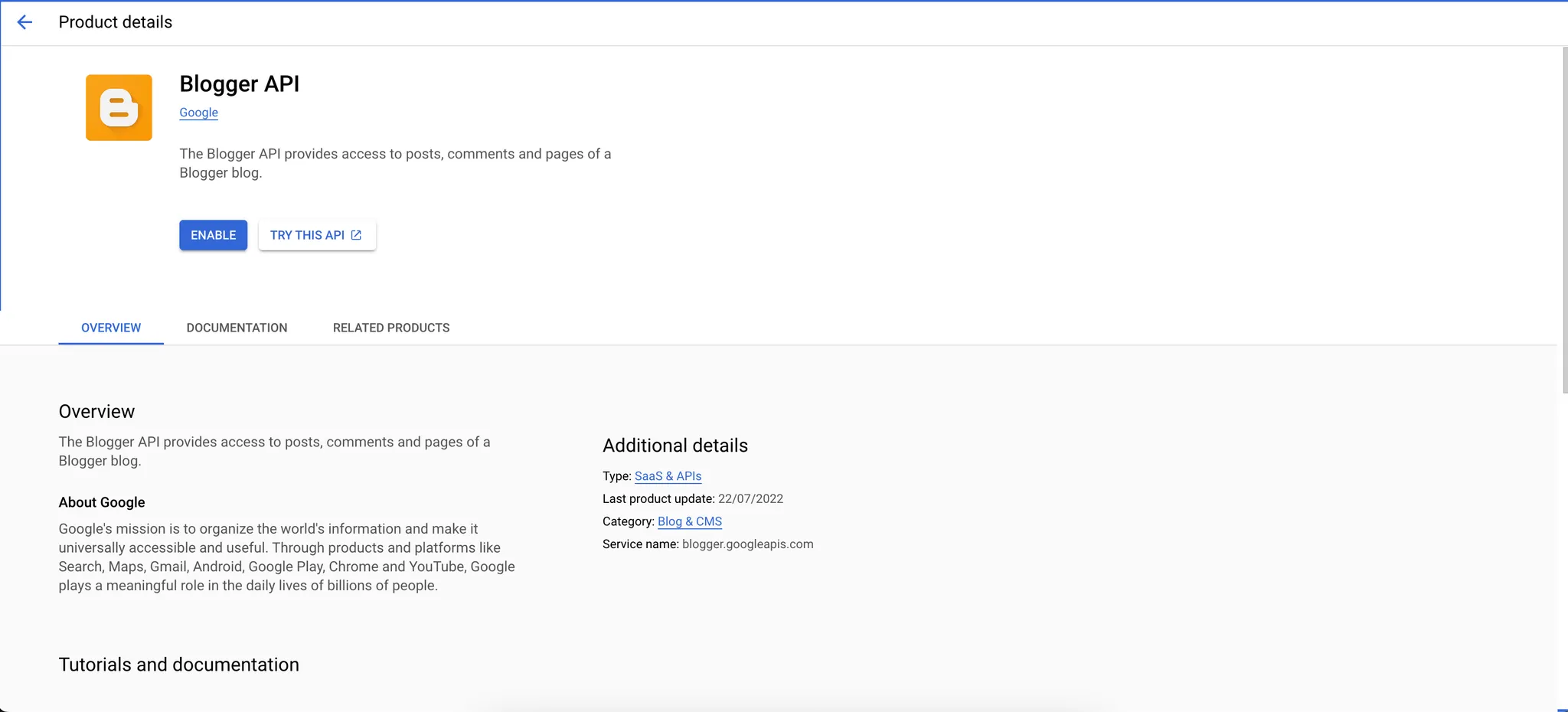Click the Blogger logo icon
The width and height of the screenshot is (1568, 712).
pos(119,107)
